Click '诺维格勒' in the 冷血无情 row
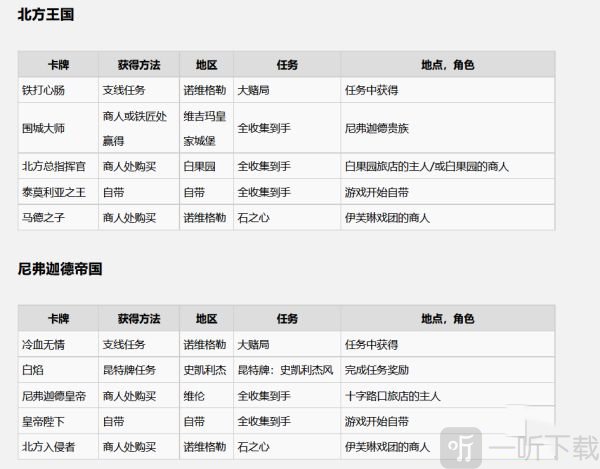This screenshot has height=469, width=600. [205, 344]
